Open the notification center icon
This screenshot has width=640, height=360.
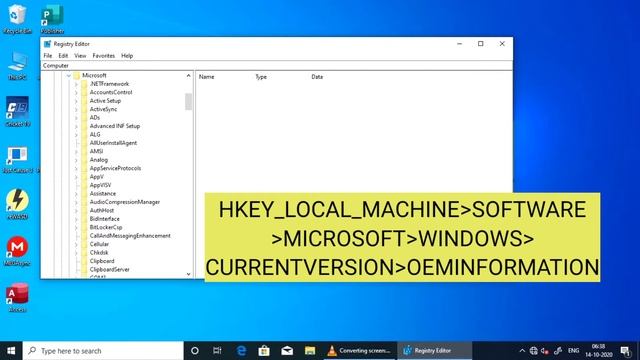coord(625,351)
